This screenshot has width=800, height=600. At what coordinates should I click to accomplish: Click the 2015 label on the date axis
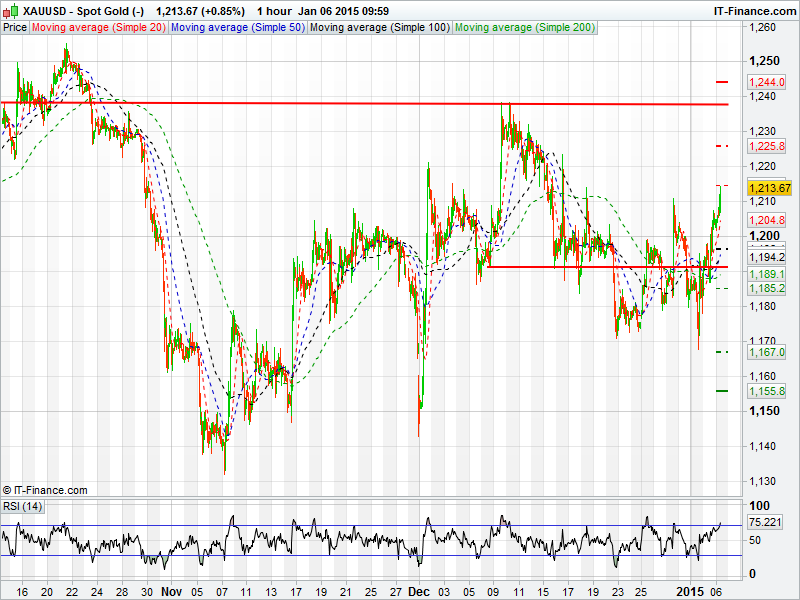690,591
